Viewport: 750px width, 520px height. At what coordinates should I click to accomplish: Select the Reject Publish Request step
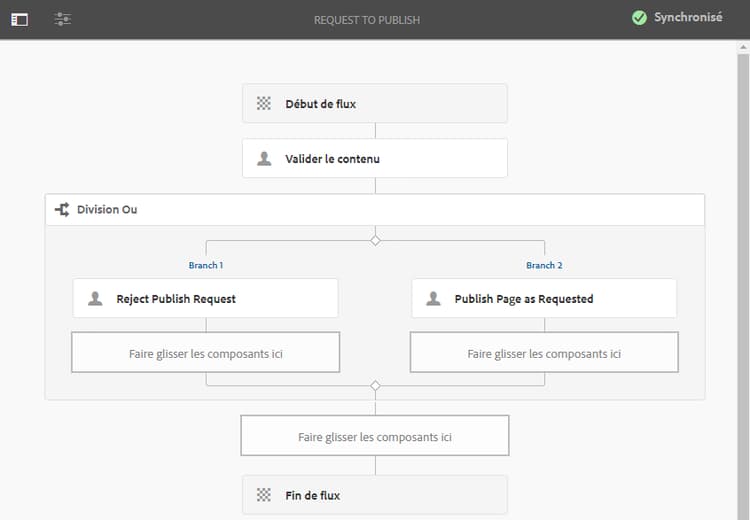pyautogui.click(x=205, y=298)
